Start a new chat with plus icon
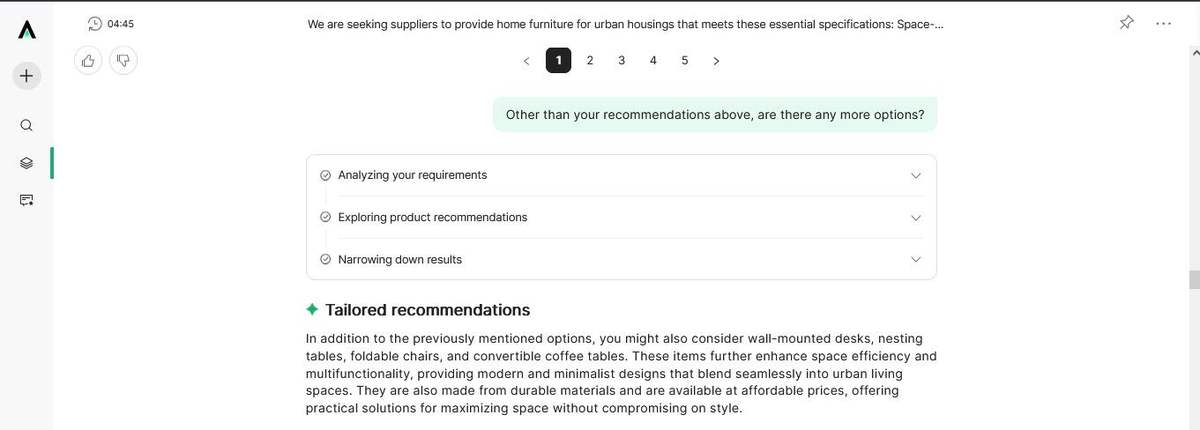The width and height of the screenshot is (1200, 430). point(27,75)
